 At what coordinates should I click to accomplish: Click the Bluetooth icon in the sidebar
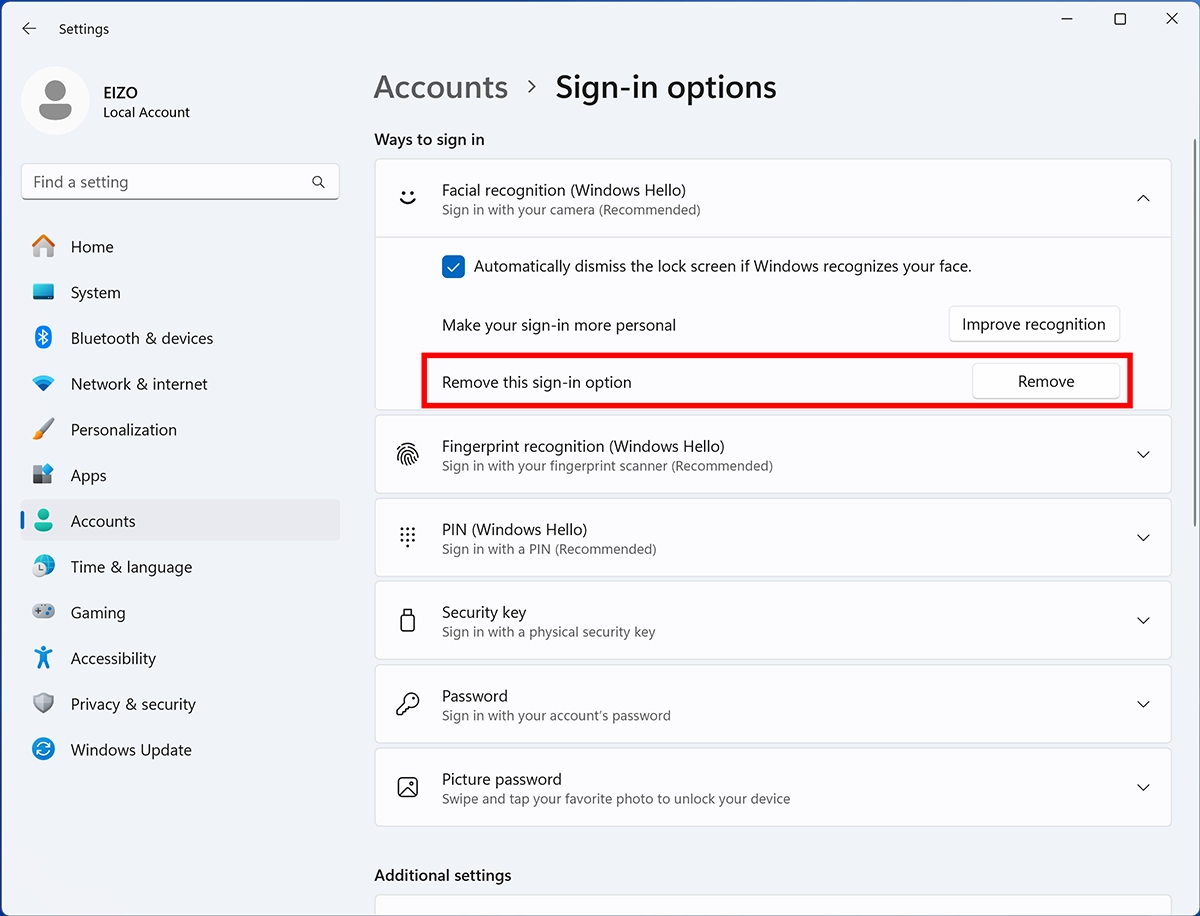(x=43, y=338)
